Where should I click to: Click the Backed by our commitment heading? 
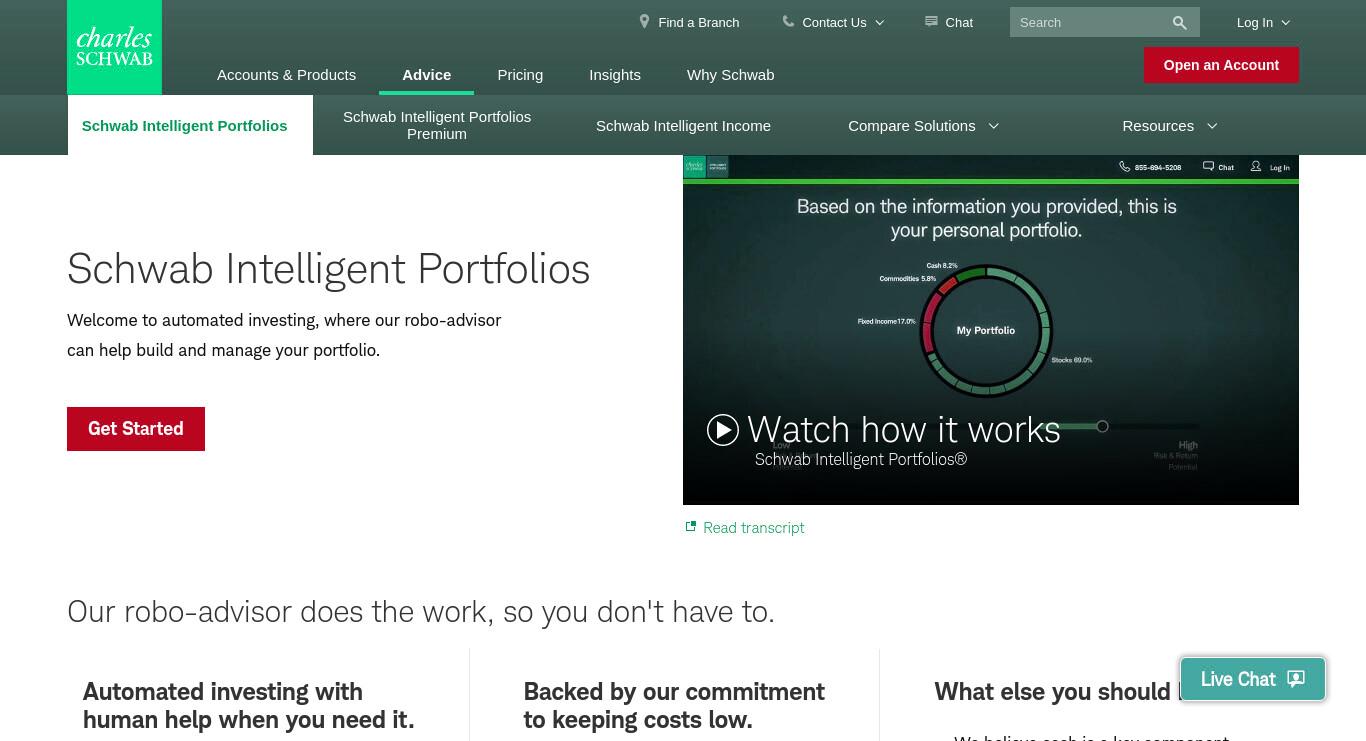coord(674,706)
